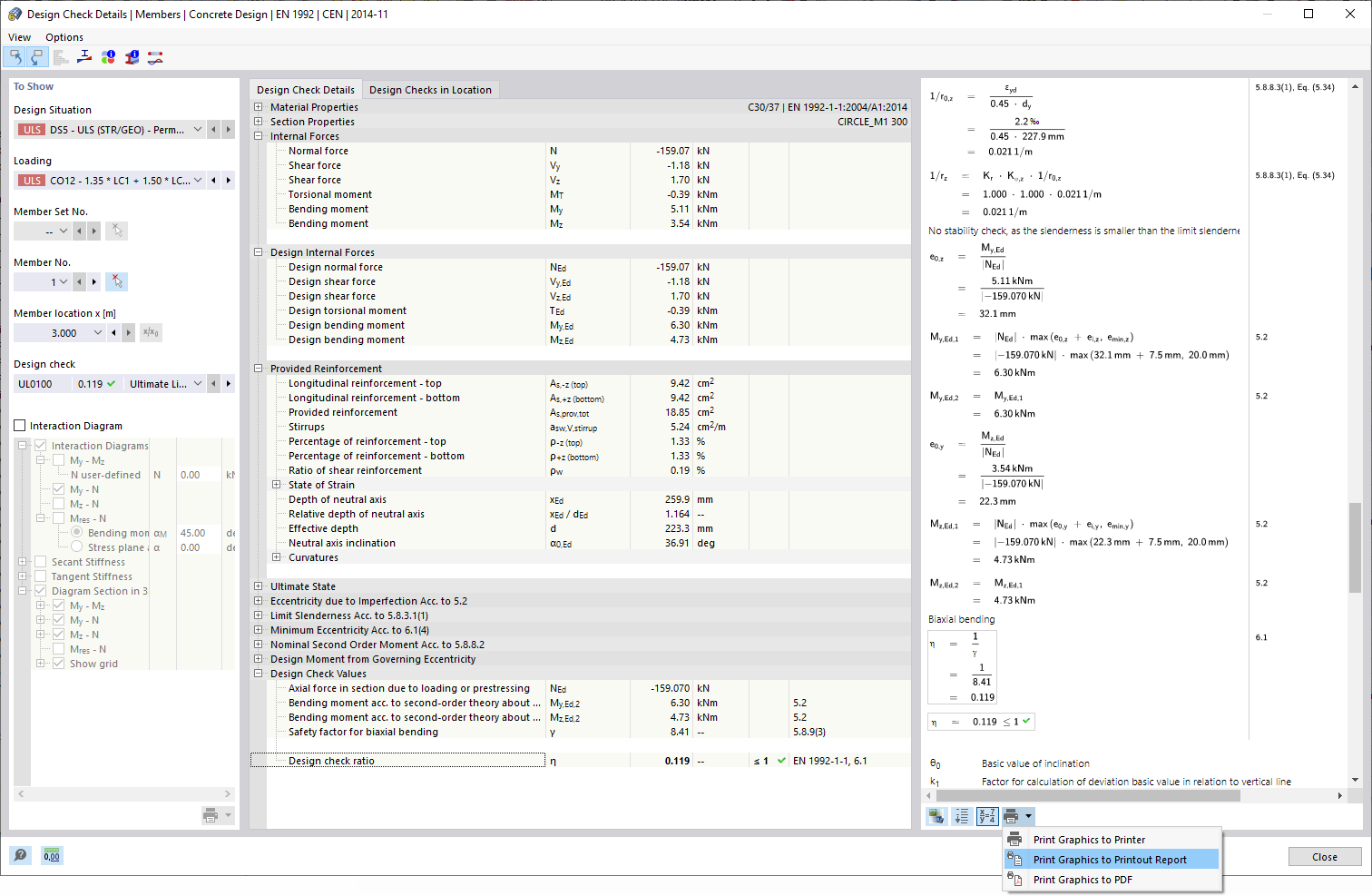This screenshot has height=896, width=1372.
Task: Open the Loading combination dropdown
Action: pos(198,180)
